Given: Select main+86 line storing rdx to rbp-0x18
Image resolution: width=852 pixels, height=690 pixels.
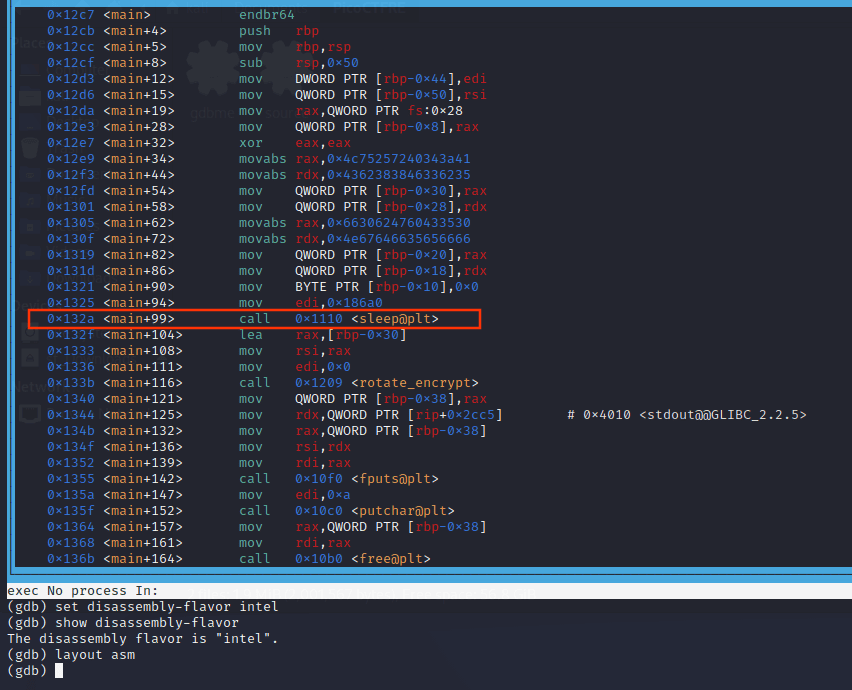Looking at the screenshot, I should tap(267, 271).
